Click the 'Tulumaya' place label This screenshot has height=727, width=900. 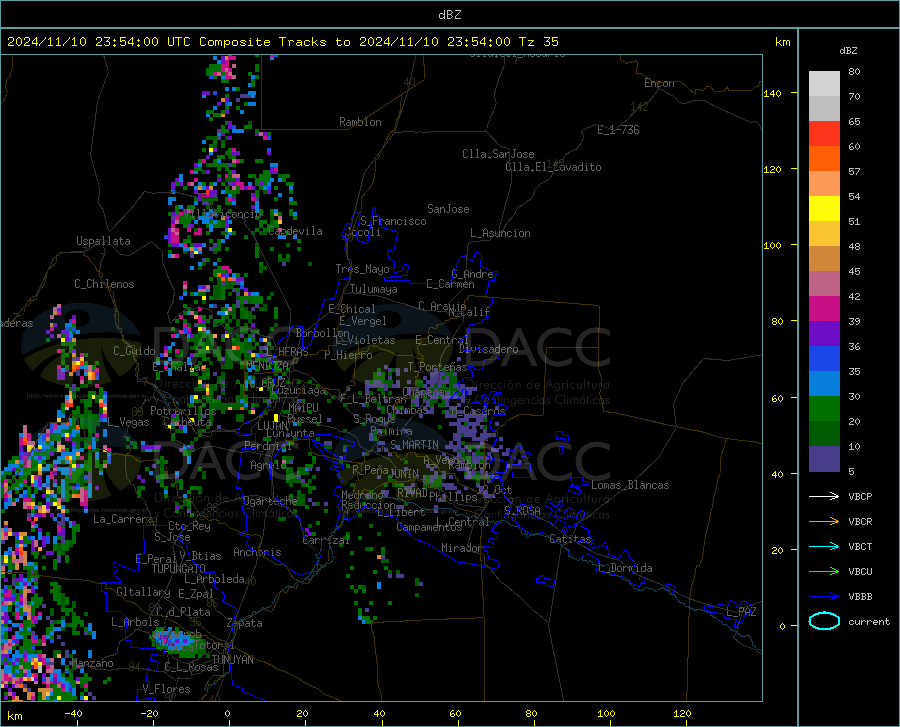pyautogui.click(x=374, y=289)
